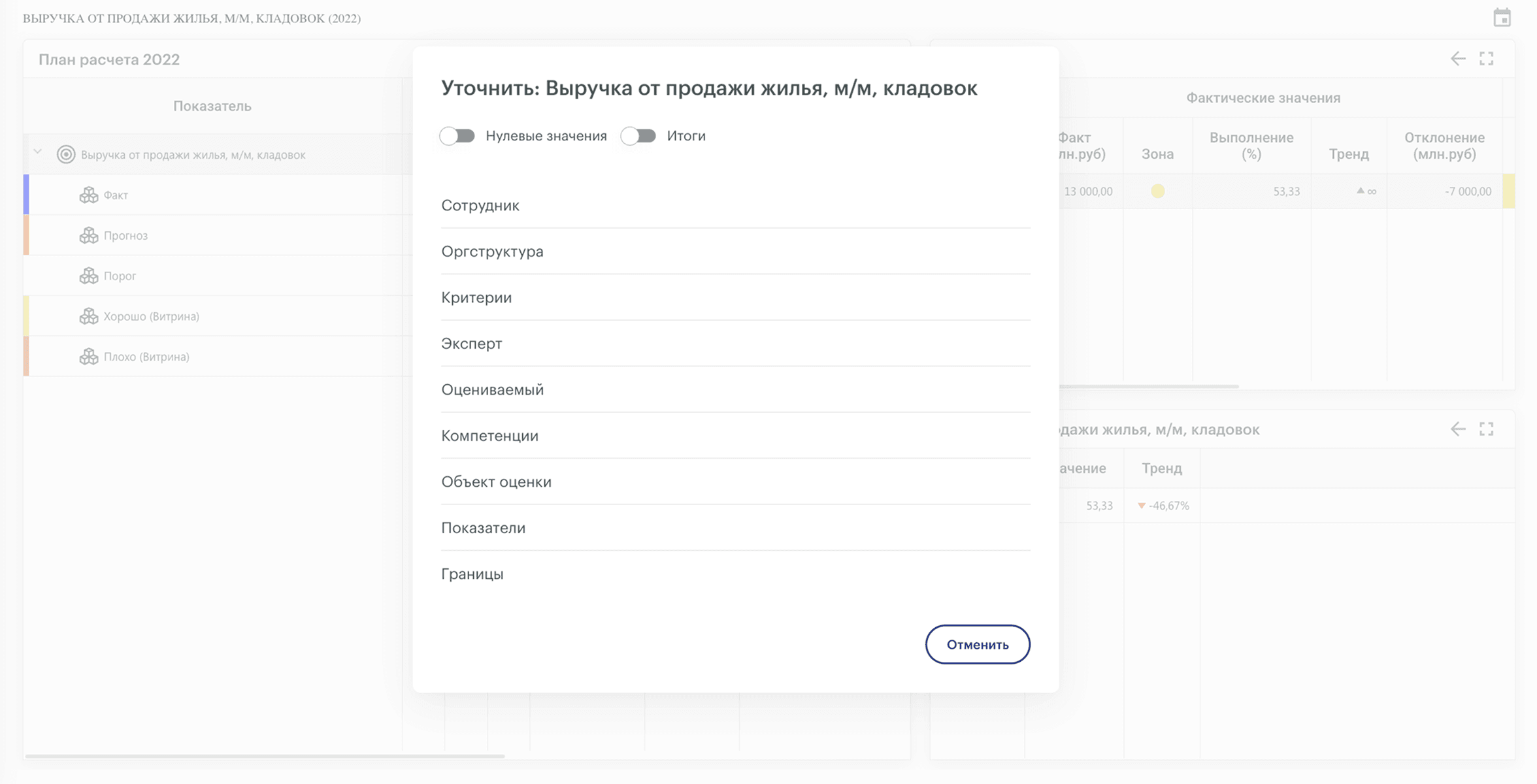Select Оргструктура in the refine list
The height and width of the screenshot is (784, 1537).
[736, 252]
